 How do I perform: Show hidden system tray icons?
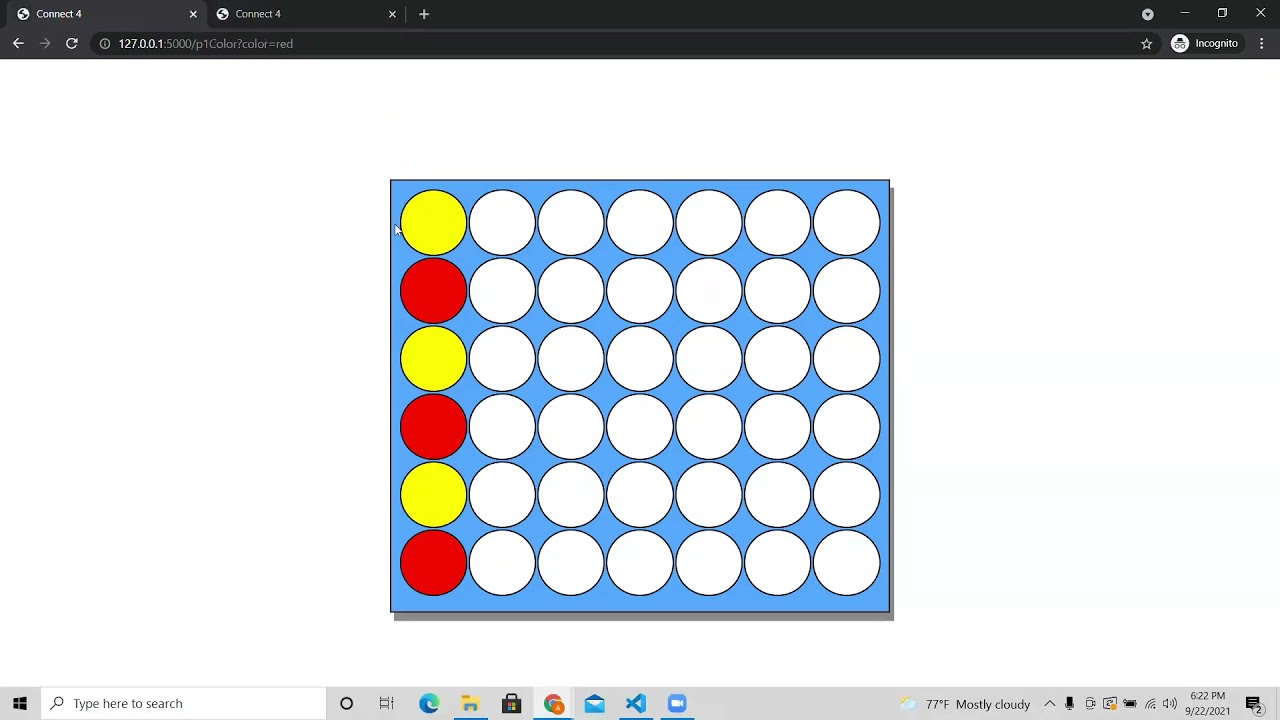(1049, 704)
